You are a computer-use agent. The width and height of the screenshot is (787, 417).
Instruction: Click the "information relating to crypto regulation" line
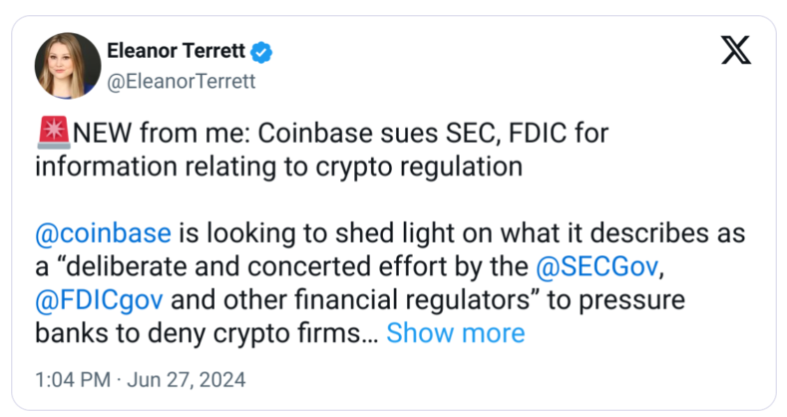click(278, 166)
